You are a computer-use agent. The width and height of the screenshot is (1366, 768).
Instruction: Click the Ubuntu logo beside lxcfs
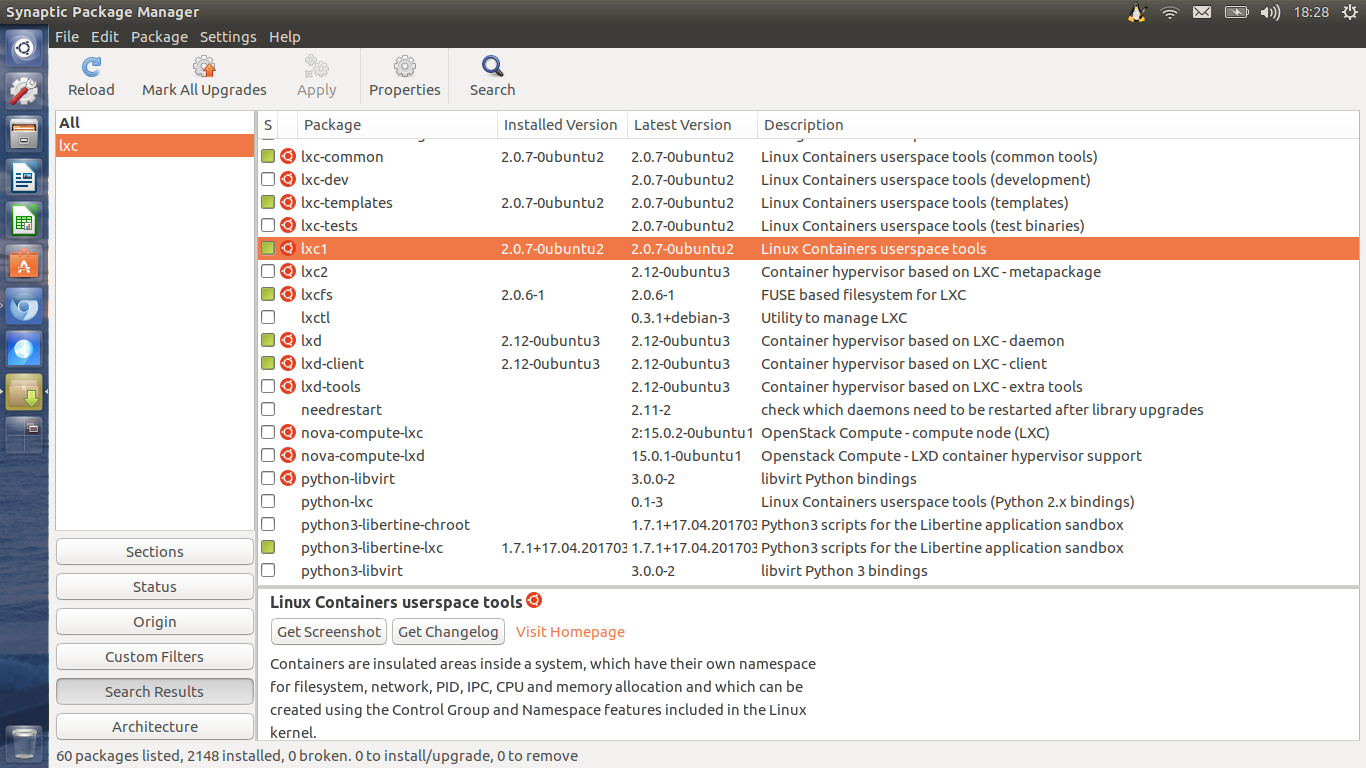288,294
